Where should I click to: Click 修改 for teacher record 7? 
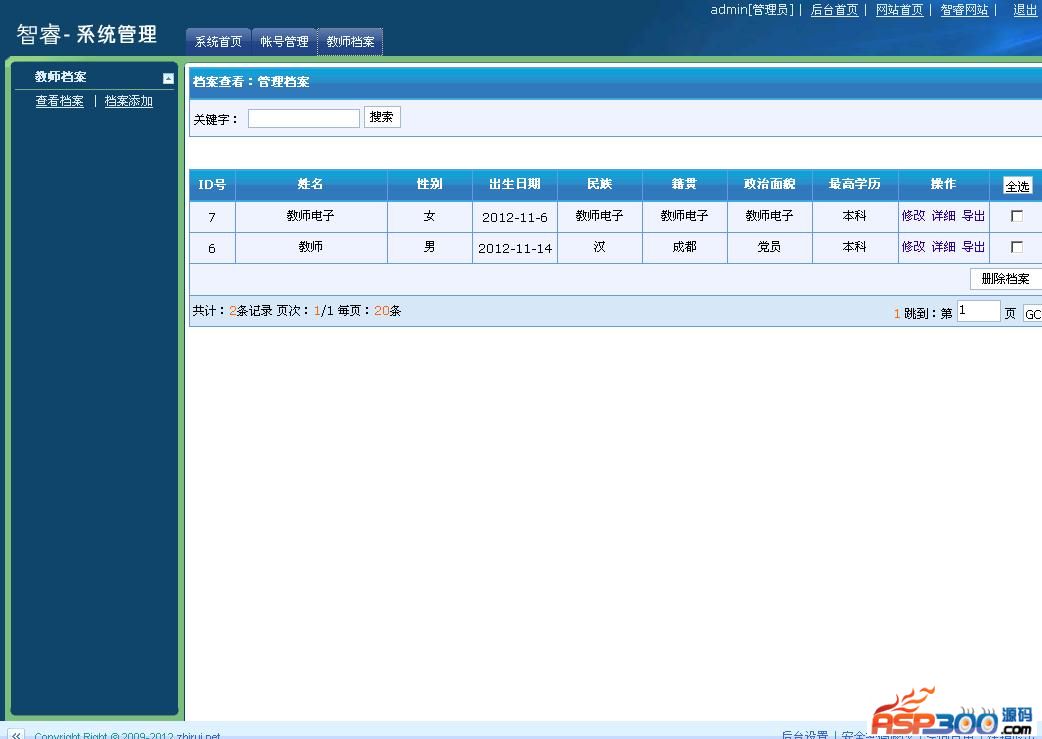tap(913, 216)
